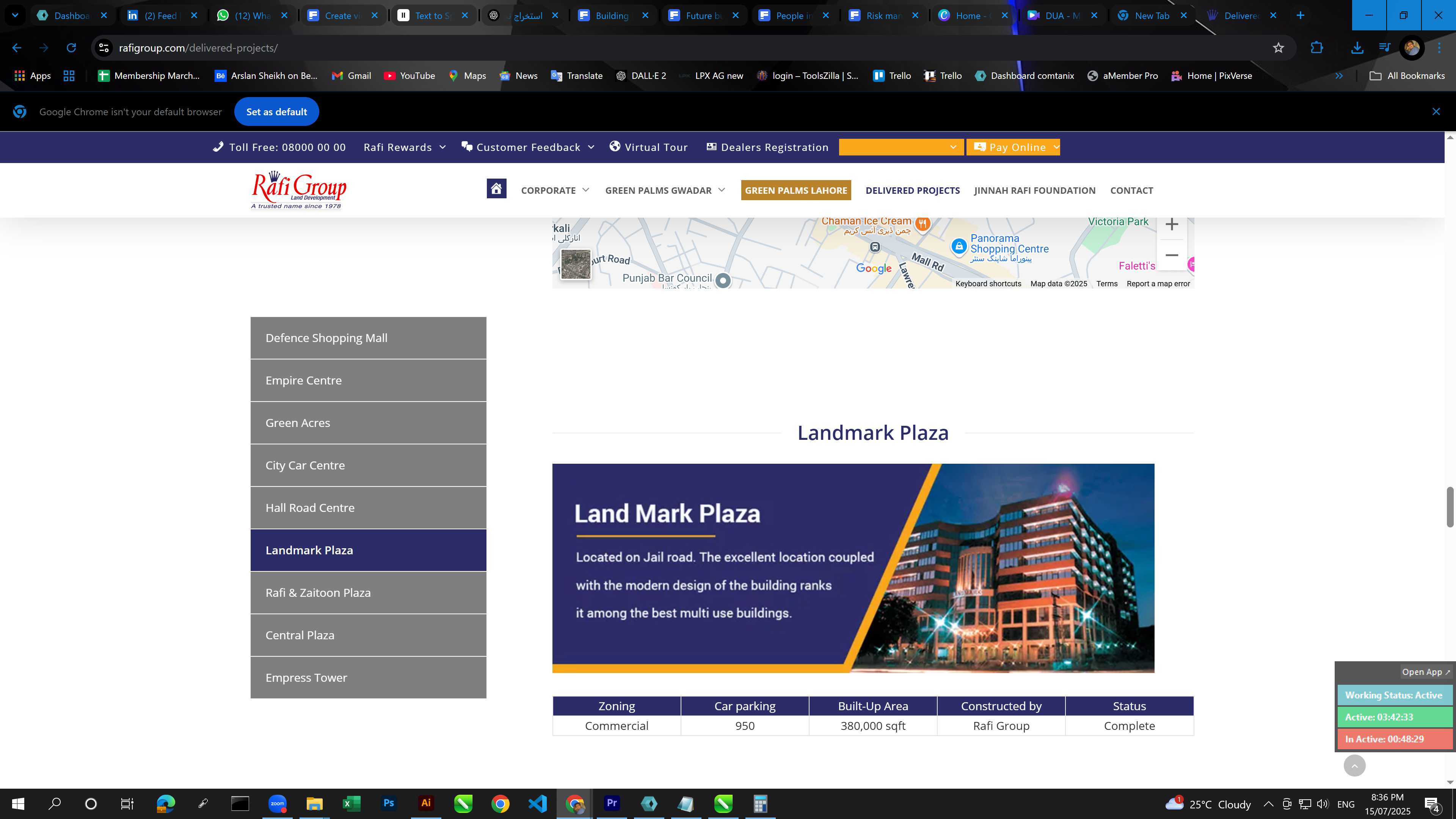This screenshot has width=1456, height=819.
Task: Click Open App in tracker widget
Action: [1425, 672]
